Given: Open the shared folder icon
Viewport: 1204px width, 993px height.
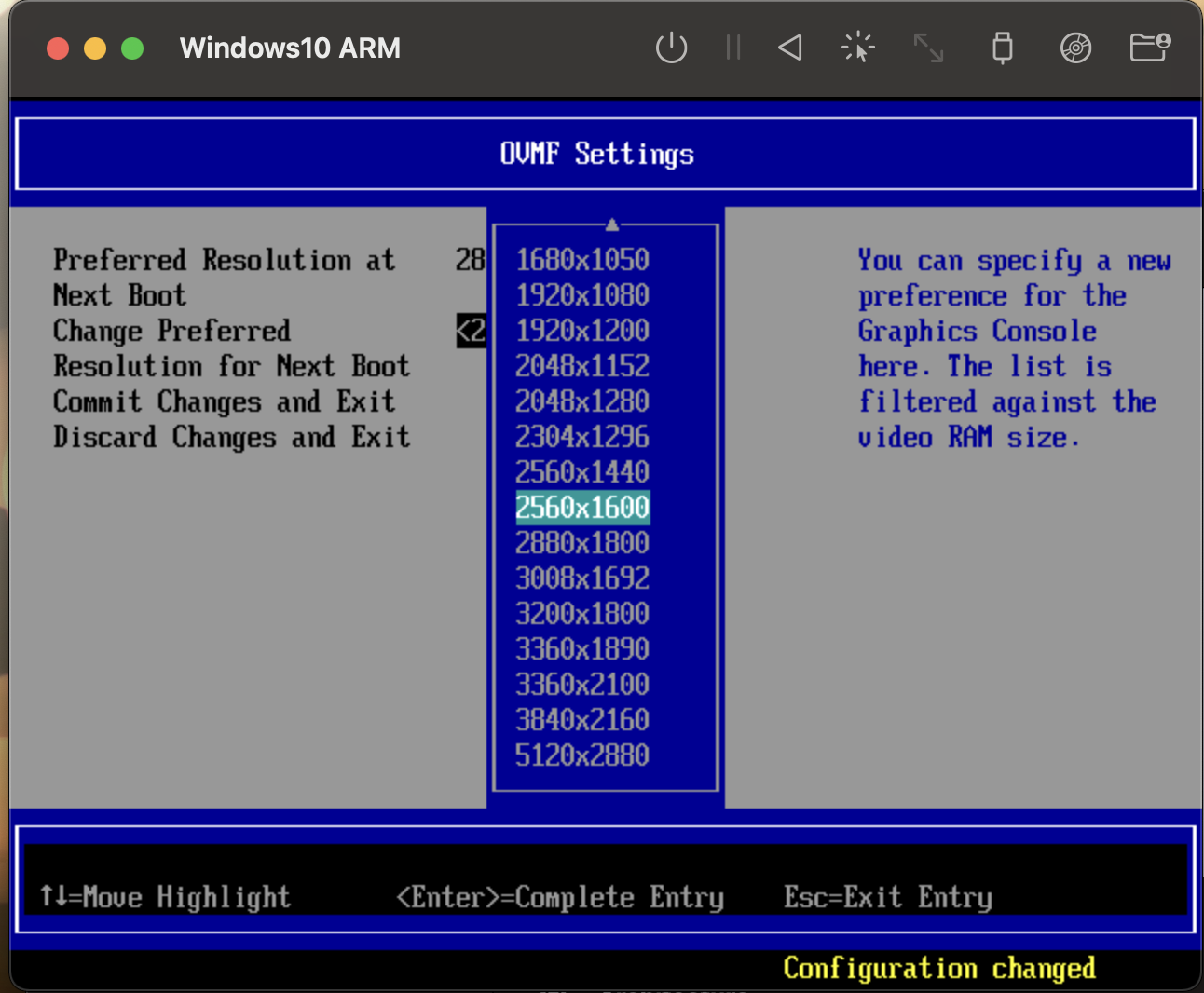Looking at the screenshot, I should tap(1149, 48).
